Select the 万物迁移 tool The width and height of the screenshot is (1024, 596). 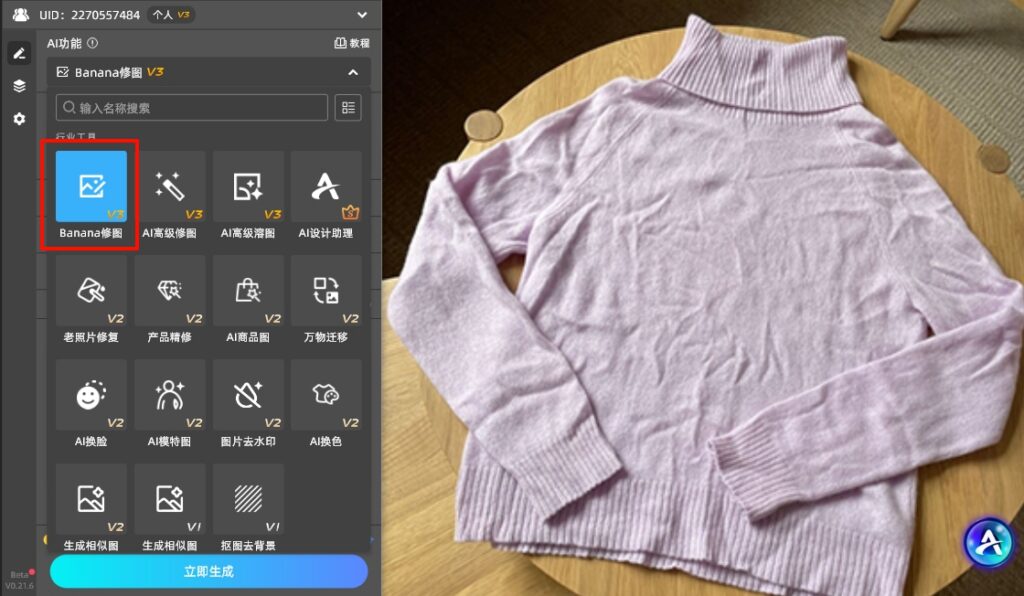click(x=326, y=291)
